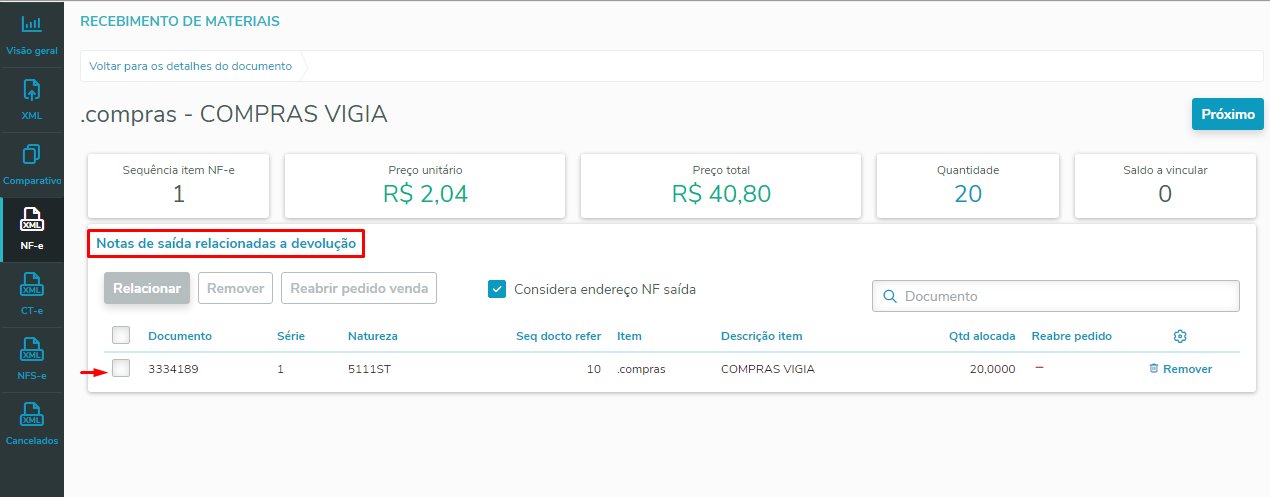Viewport: 1270px width, 497px height.
Task: Click the Sequência item NF-e value 1
Action: point(178,194)
